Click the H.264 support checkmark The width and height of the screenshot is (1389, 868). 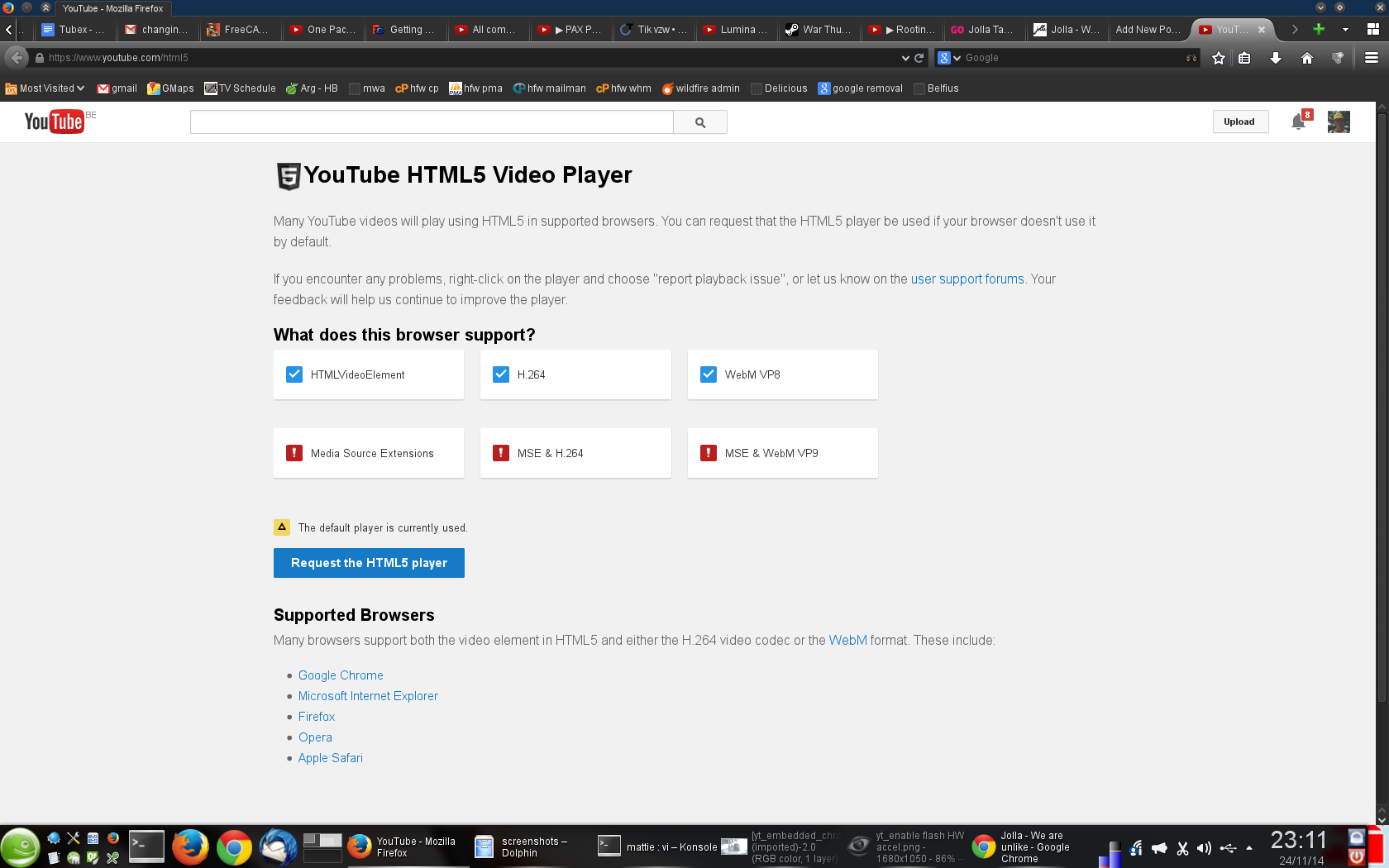501,374
